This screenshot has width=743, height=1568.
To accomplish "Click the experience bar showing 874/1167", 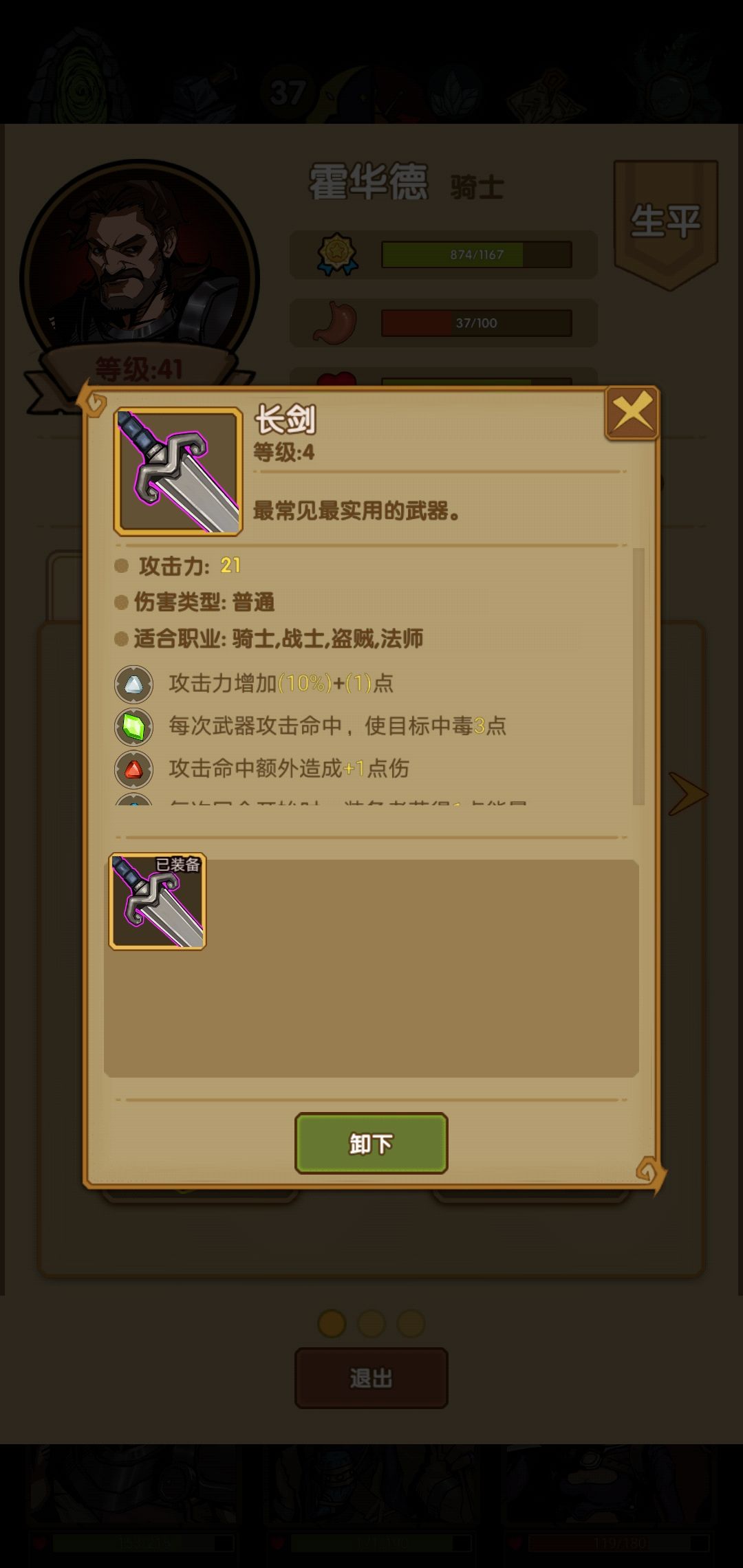I will [477, 254].
